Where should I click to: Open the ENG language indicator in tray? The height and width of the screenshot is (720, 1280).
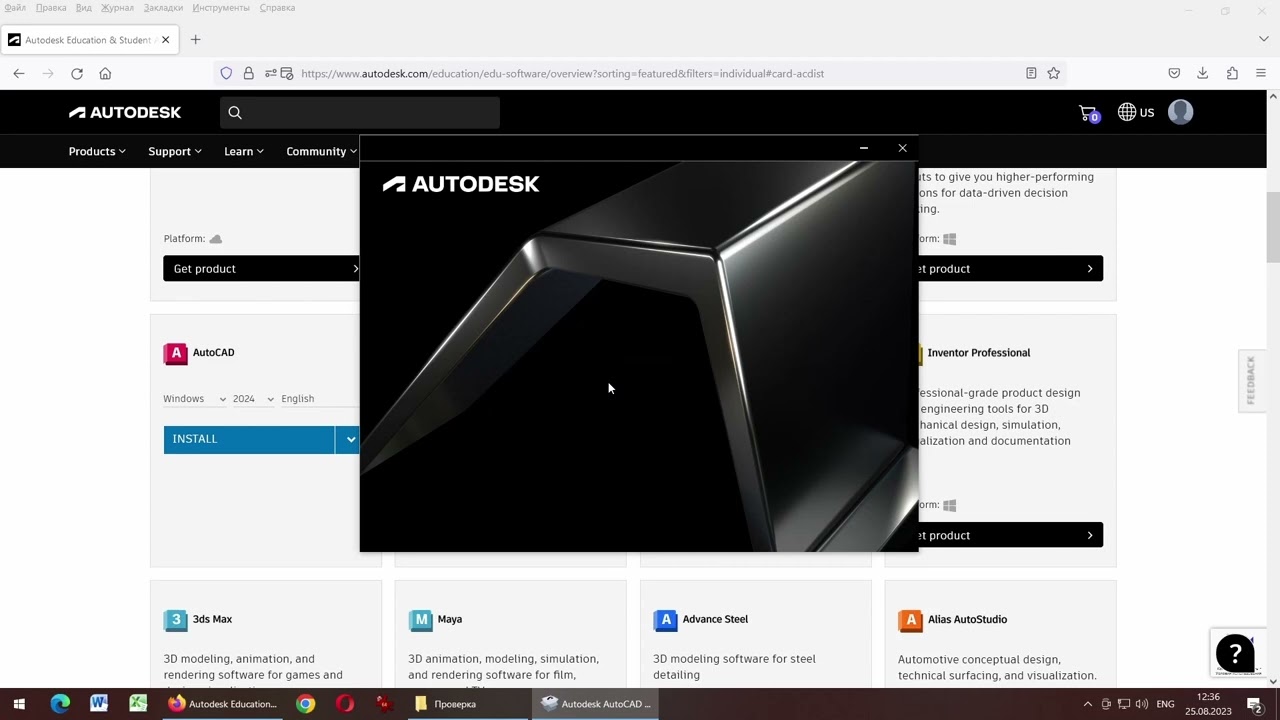pos(1165,704)
